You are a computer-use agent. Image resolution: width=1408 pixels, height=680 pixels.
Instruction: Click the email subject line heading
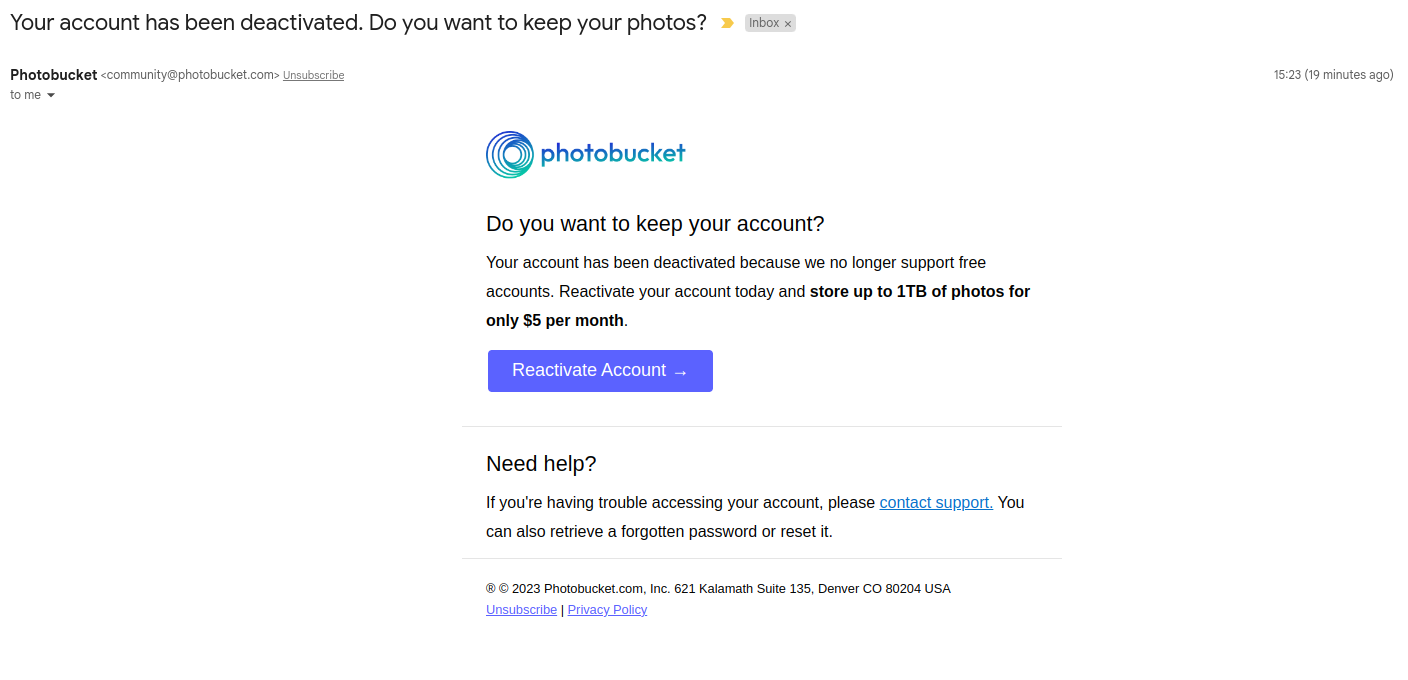coord(358,22)
